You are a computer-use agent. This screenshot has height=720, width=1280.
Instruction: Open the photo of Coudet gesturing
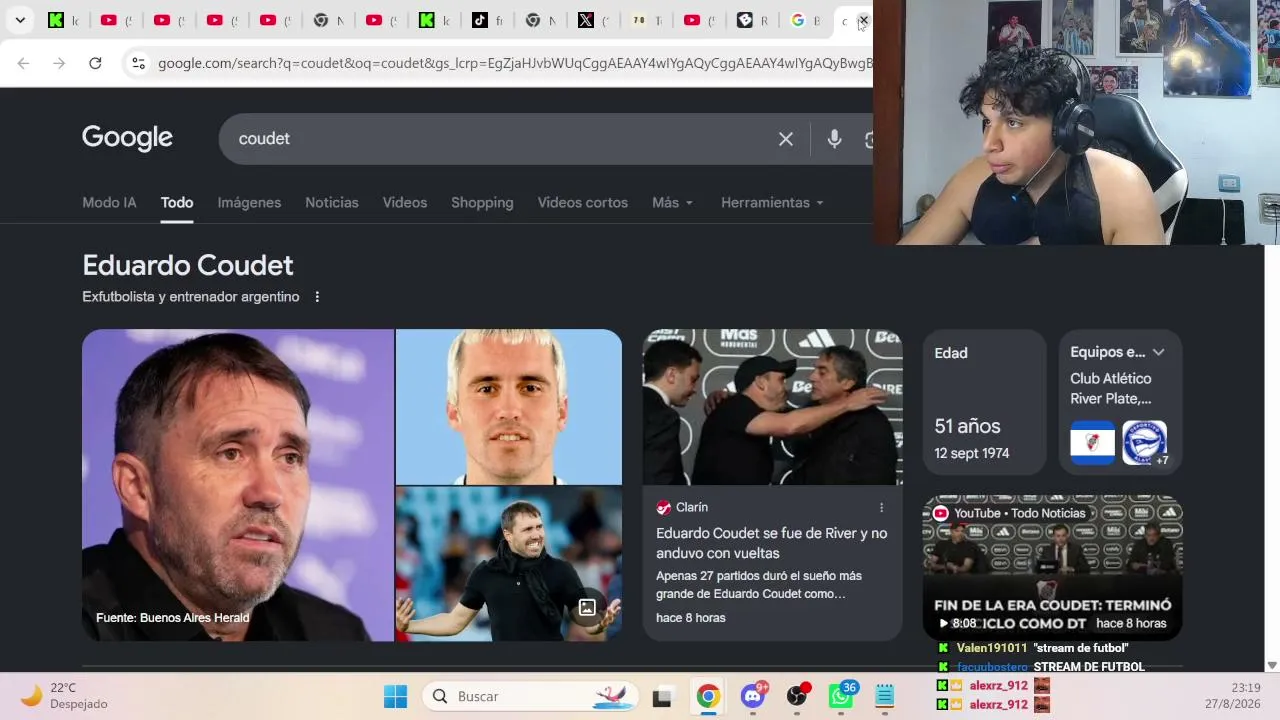pos(509,564)
